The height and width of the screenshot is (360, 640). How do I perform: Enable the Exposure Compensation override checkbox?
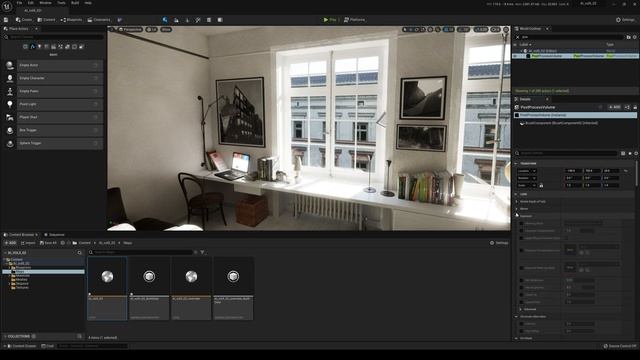tap(521, 231)
